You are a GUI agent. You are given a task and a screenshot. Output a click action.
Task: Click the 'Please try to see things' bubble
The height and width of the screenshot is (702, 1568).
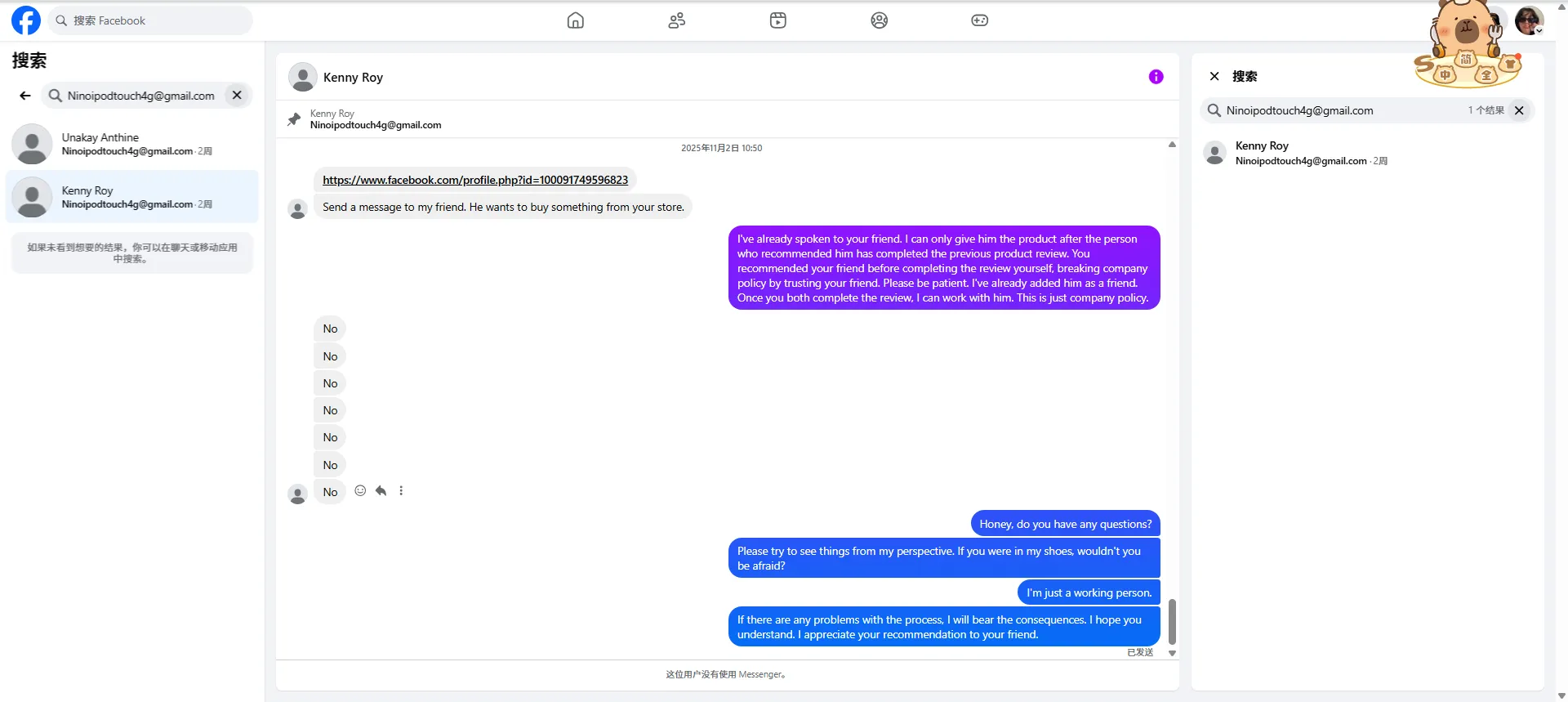[944, 558]
